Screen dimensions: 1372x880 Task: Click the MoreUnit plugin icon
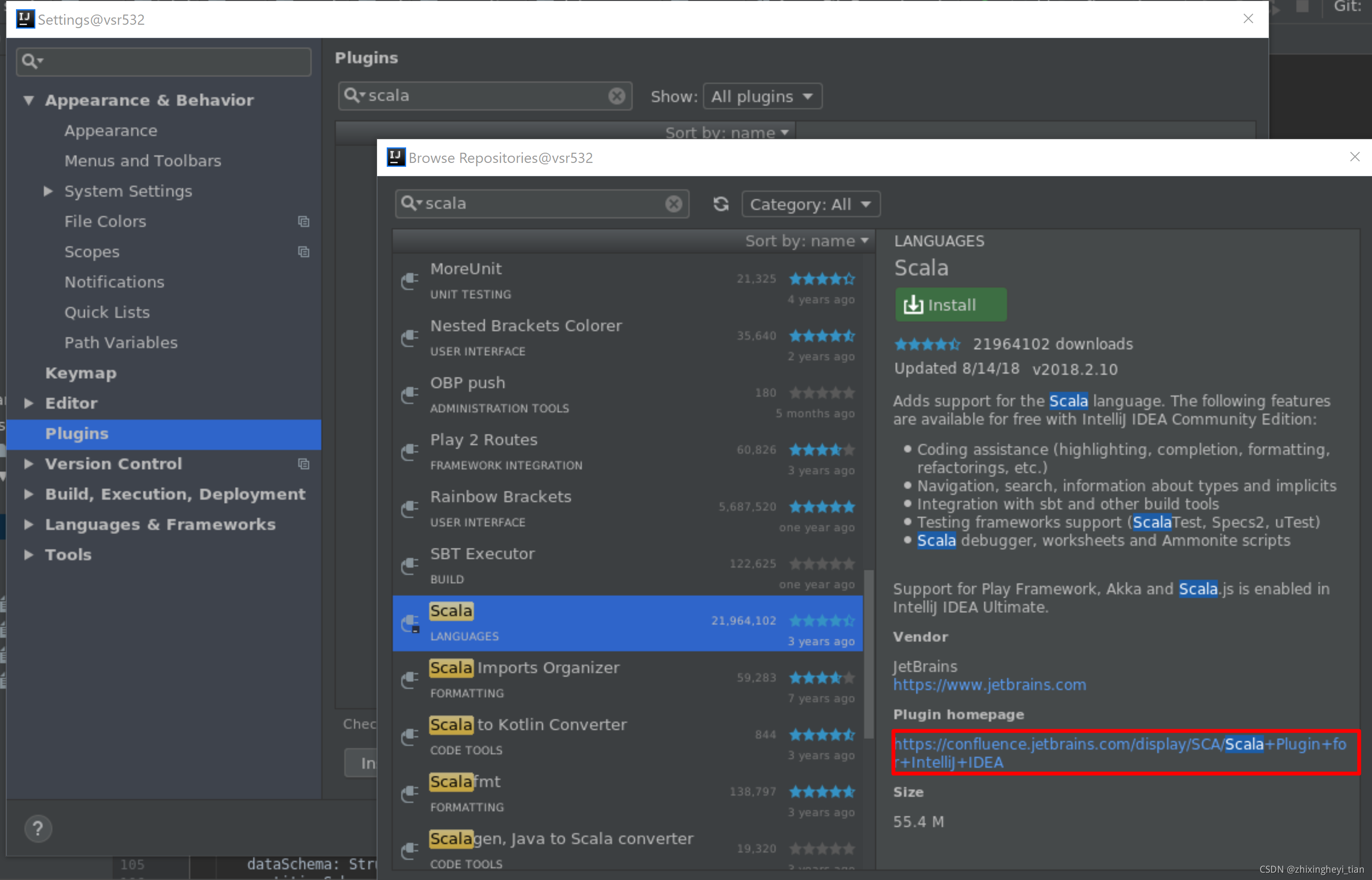pyautogui.click(x=410, y=281)
